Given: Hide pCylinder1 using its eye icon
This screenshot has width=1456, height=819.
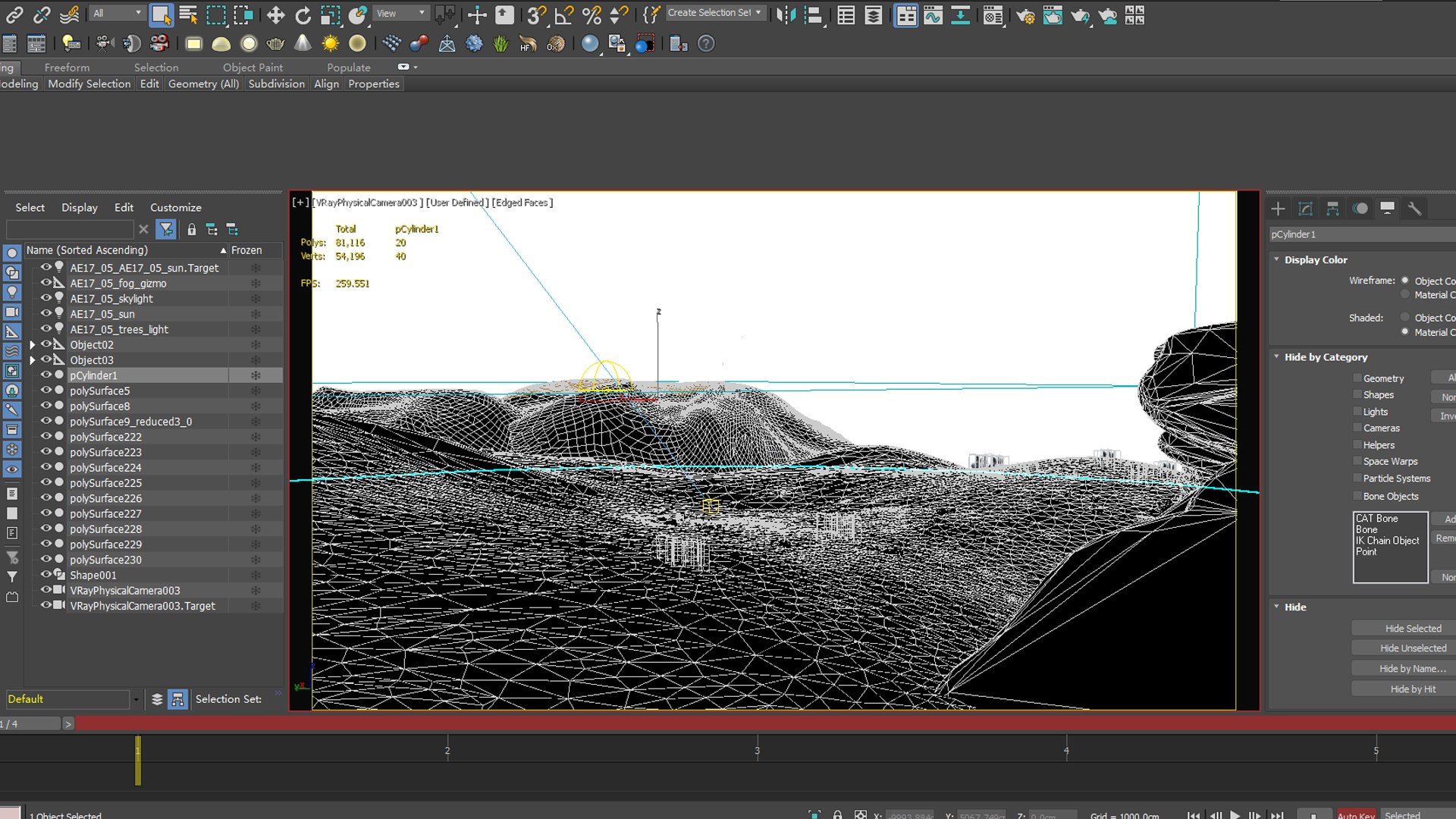Looking at the screenshot, I should (x=46, y=375).
